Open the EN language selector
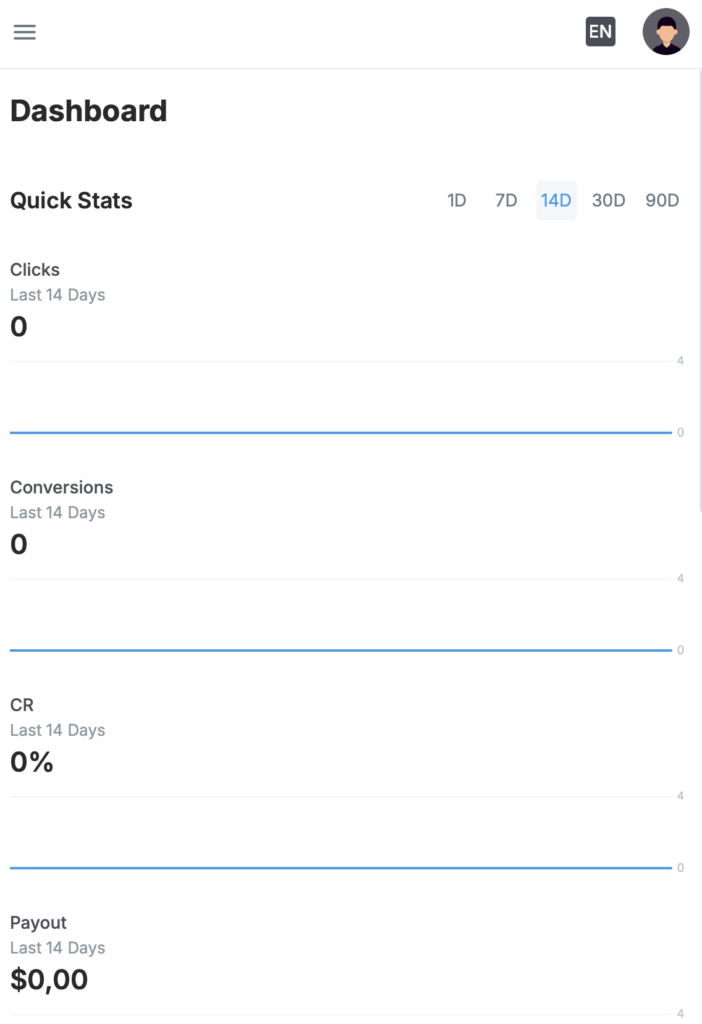The height and width of the screenshot is (1024, 702). click(600, 32)
